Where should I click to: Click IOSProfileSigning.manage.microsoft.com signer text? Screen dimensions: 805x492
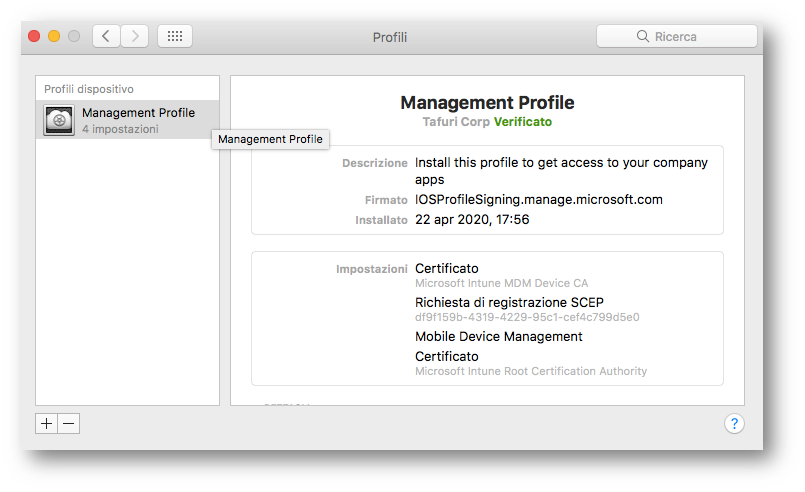[539, 199]
